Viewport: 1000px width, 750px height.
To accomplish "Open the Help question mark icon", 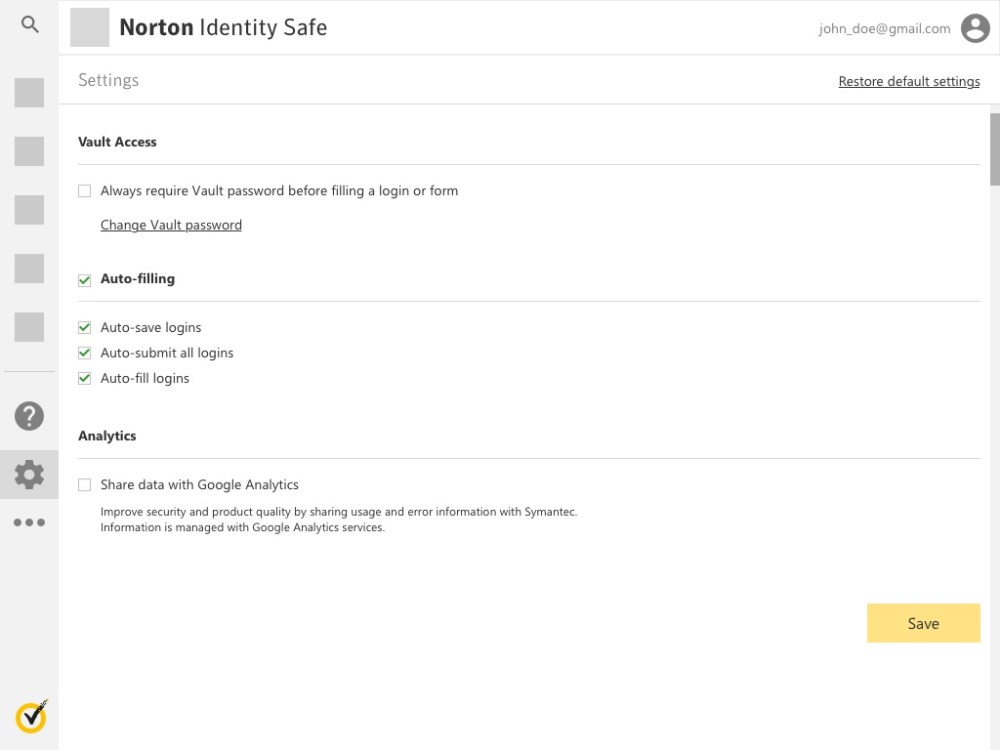I will (29, 415).
